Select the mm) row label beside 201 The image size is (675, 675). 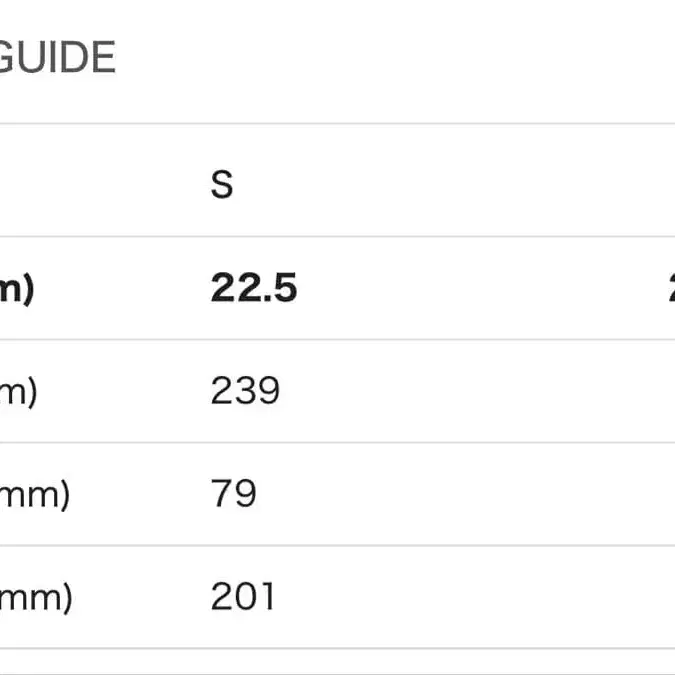coord(36,598)
